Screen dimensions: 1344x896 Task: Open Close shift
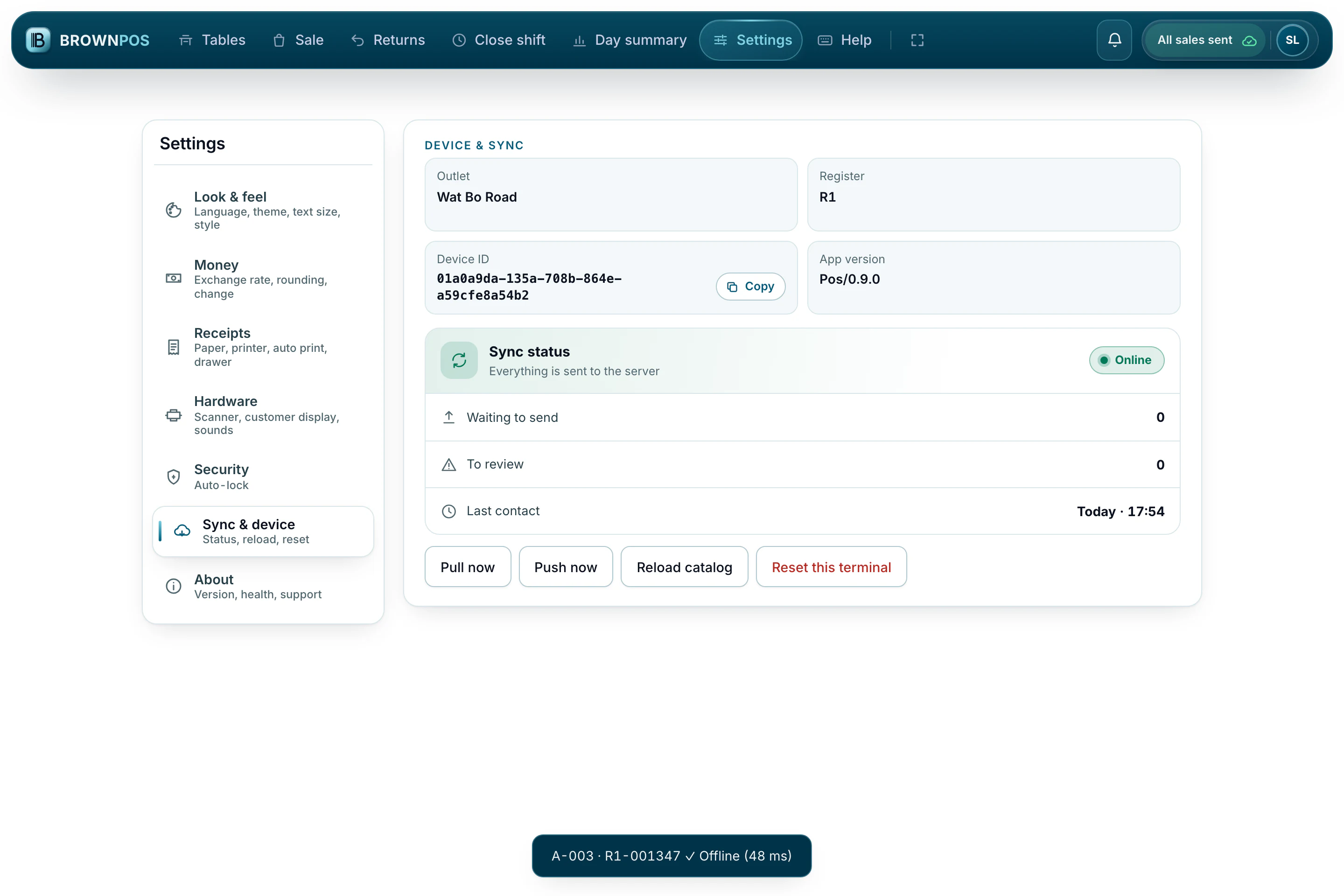pos(499,40)
